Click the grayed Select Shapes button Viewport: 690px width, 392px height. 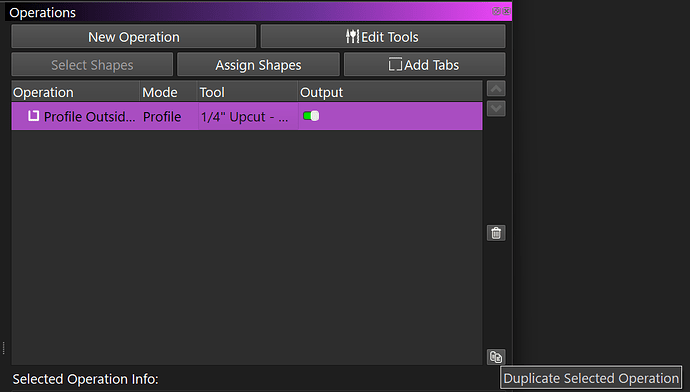coord(92,65)
